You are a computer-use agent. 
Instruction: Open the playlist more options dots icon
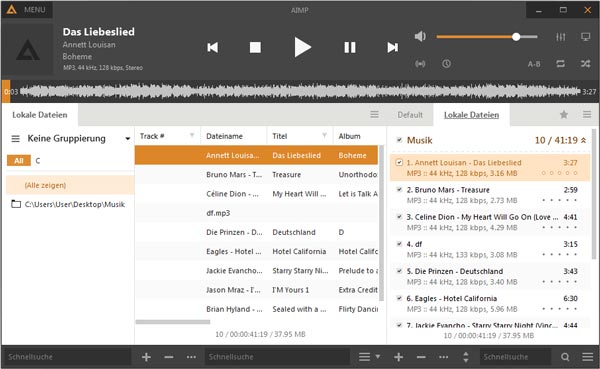tap(443, 357)
